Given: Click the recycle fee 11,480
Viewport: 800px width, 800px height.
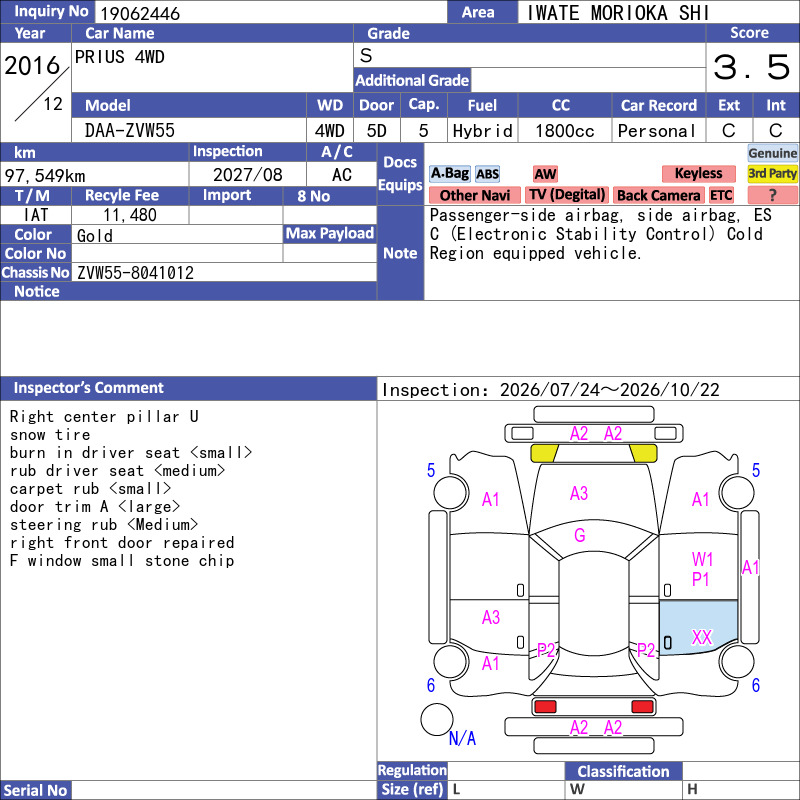Looking at the screenshot, I should click(x=130, y=215).
